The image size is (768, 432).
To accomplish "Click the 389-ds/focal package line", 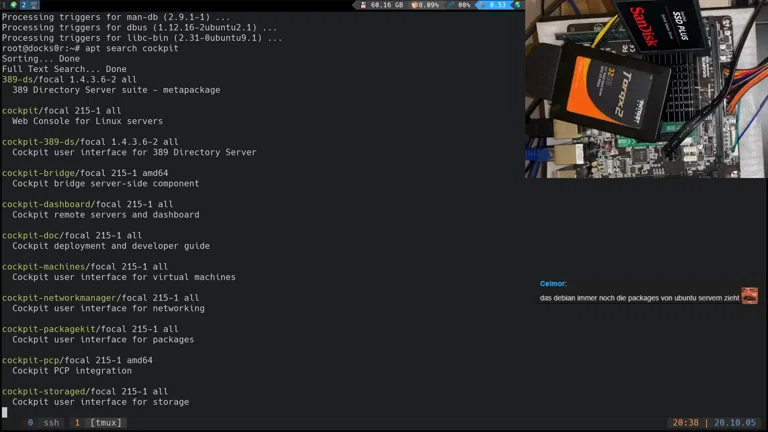I will click(69, 79).
